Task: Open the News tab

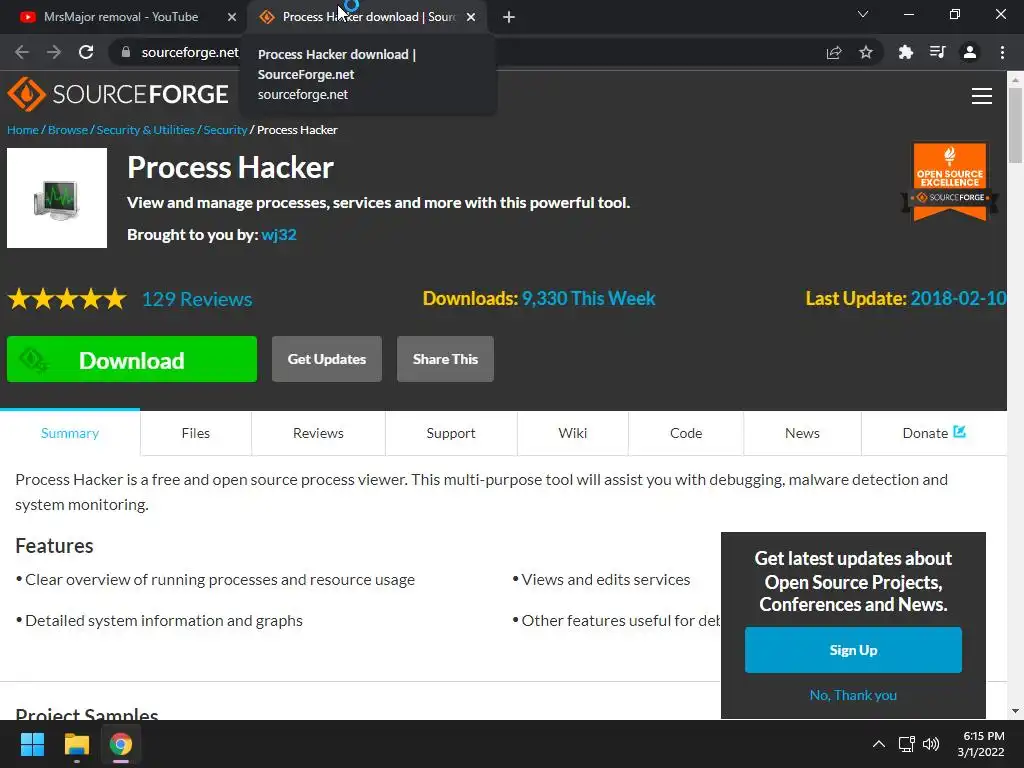Action: click(802, 433)
